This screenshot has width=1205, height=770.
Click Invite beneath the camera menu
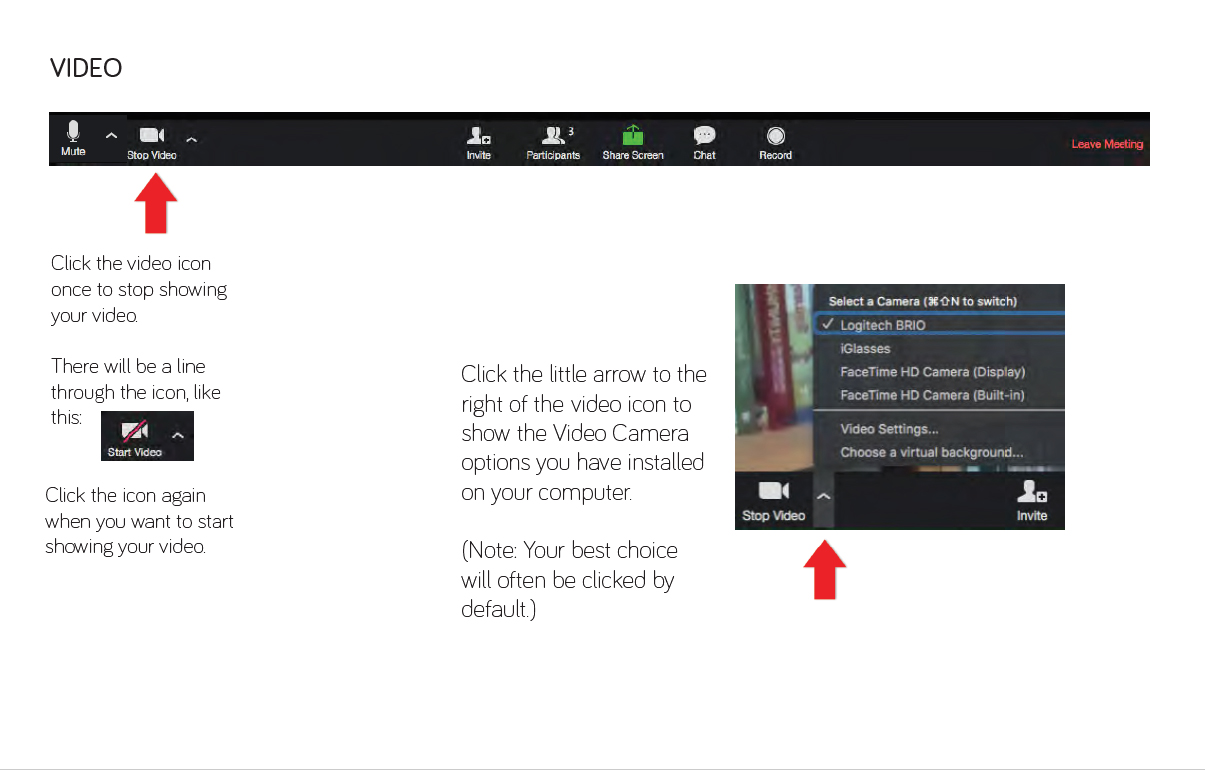[1032, 502]
